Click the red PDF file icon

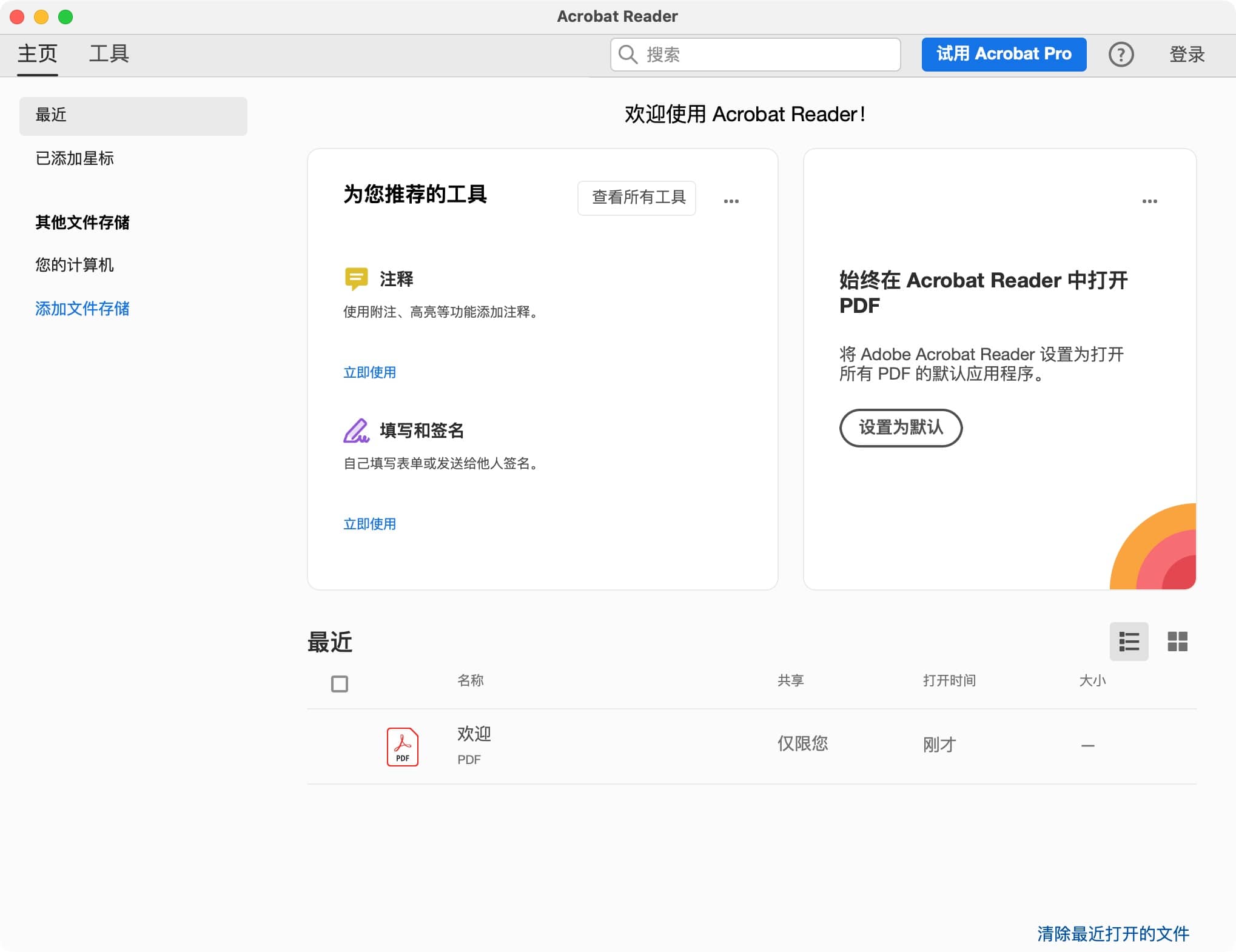click(403, 746)
